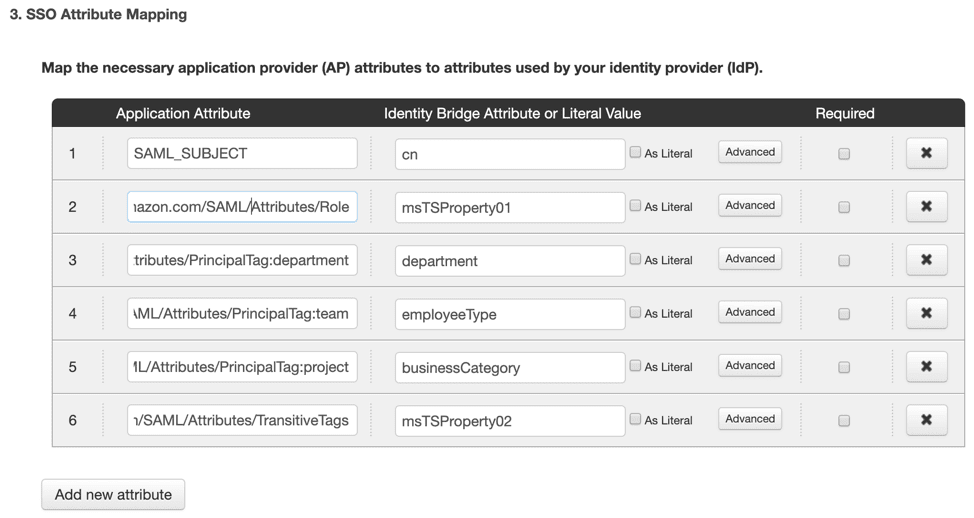
Task: Mark SAML_SUBJECT row as Required
Action: pyautogui.click(x=844, y=153)
